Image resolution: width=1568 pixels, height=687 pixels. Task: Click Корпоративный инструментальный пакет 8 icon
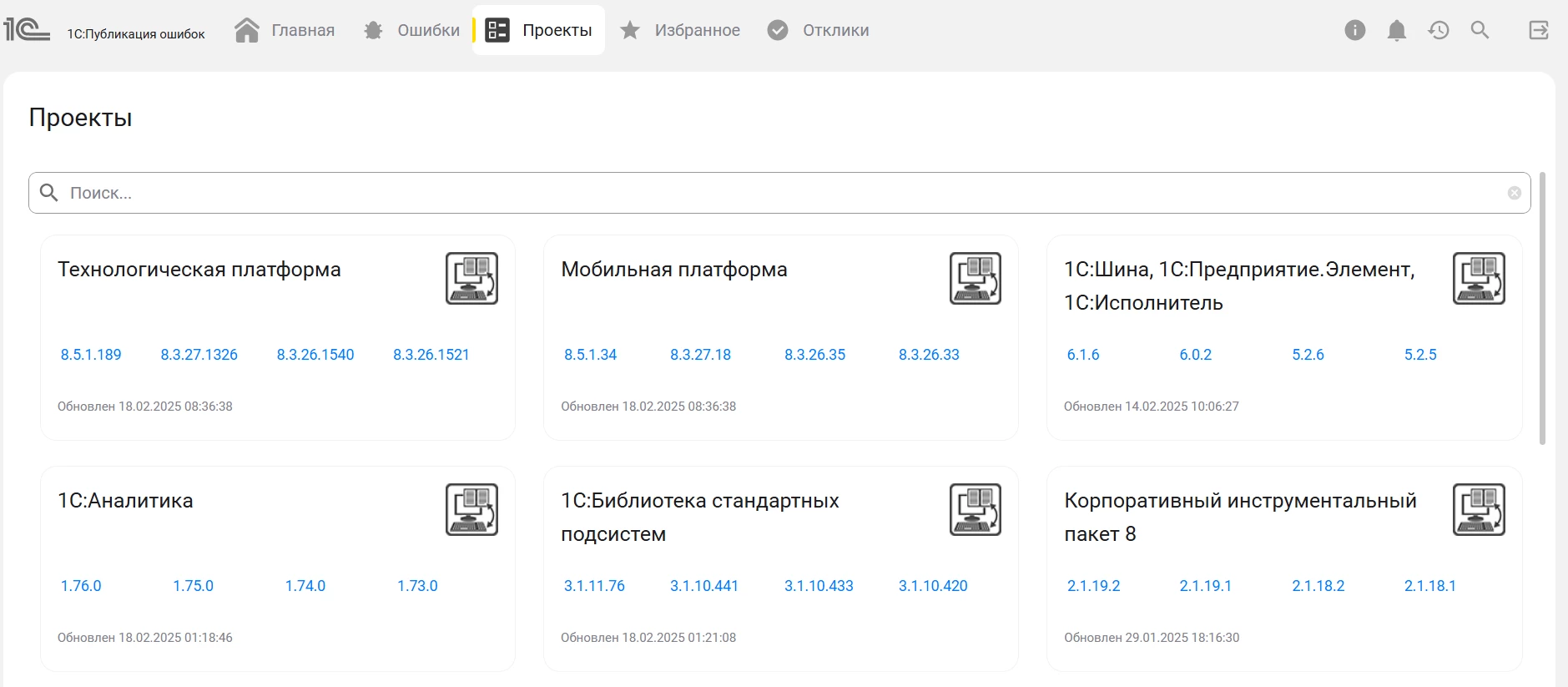pyautogui.click(x=1479, y=509)
